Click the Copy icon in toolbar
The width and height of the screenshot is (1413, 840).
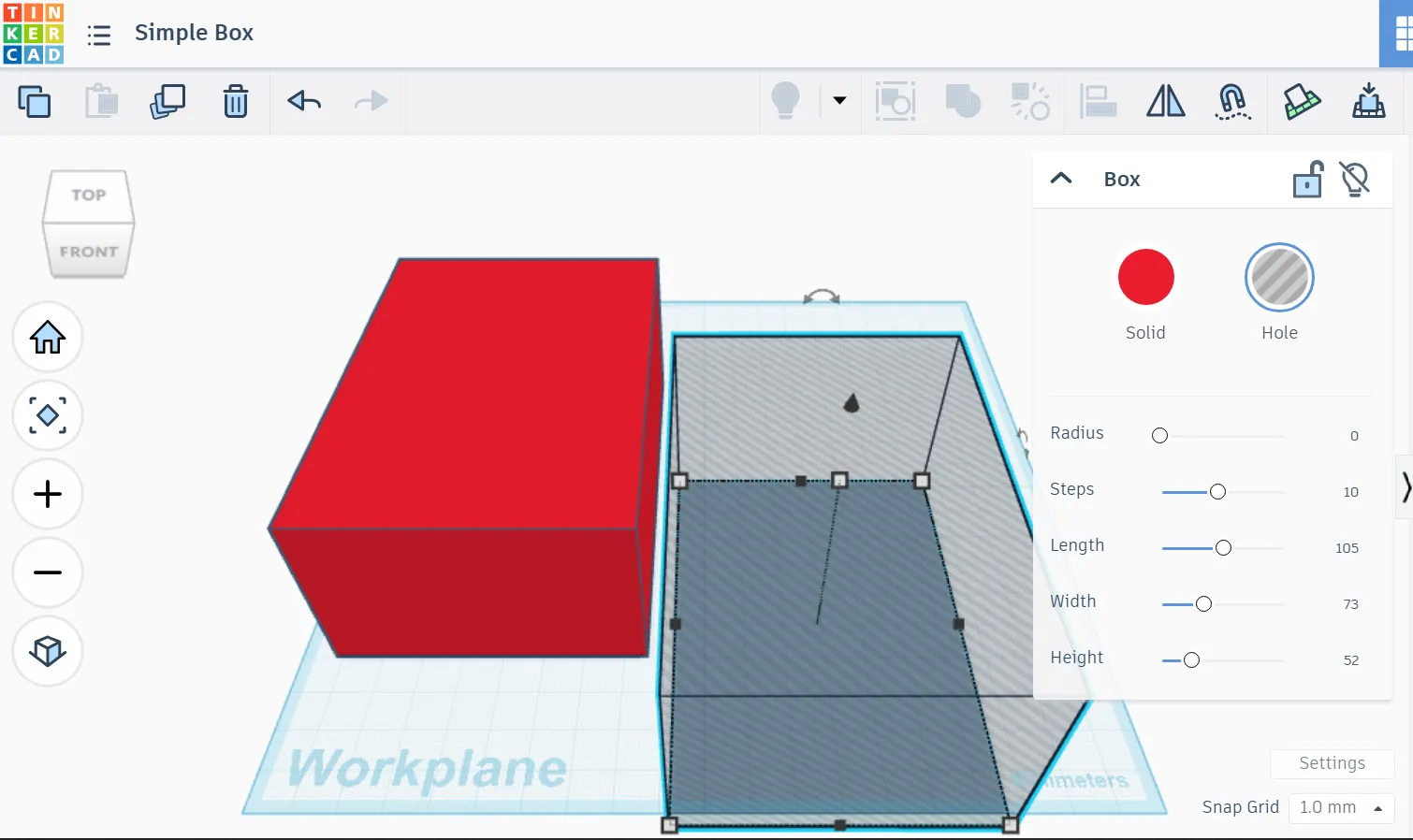[x=35, y=101]
